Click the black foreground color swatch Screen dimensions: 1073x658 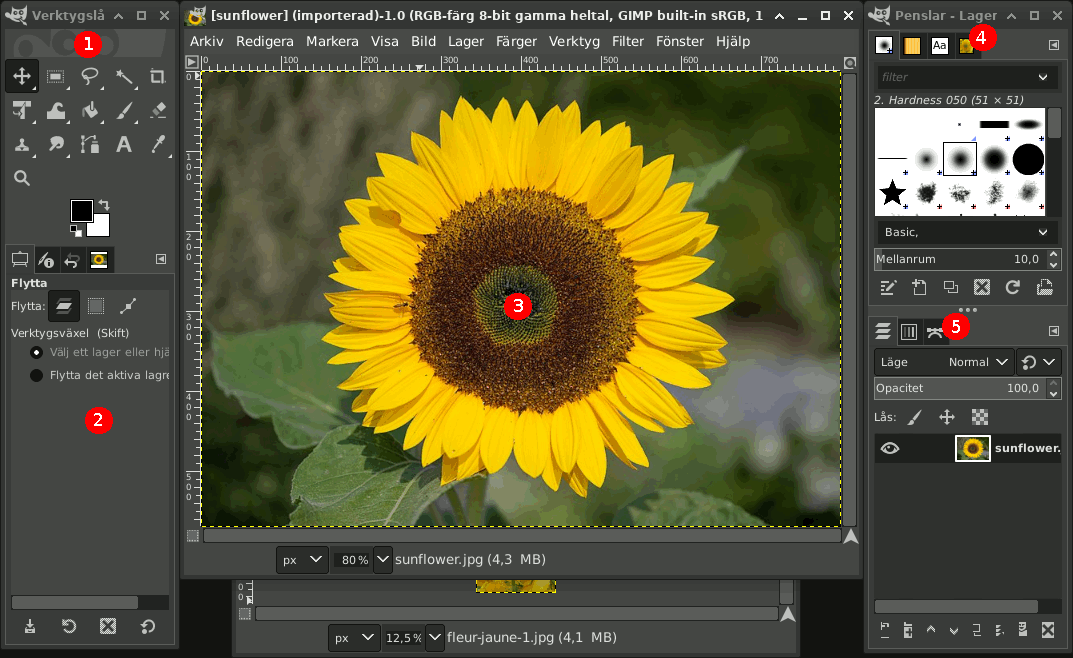[81, 210]
